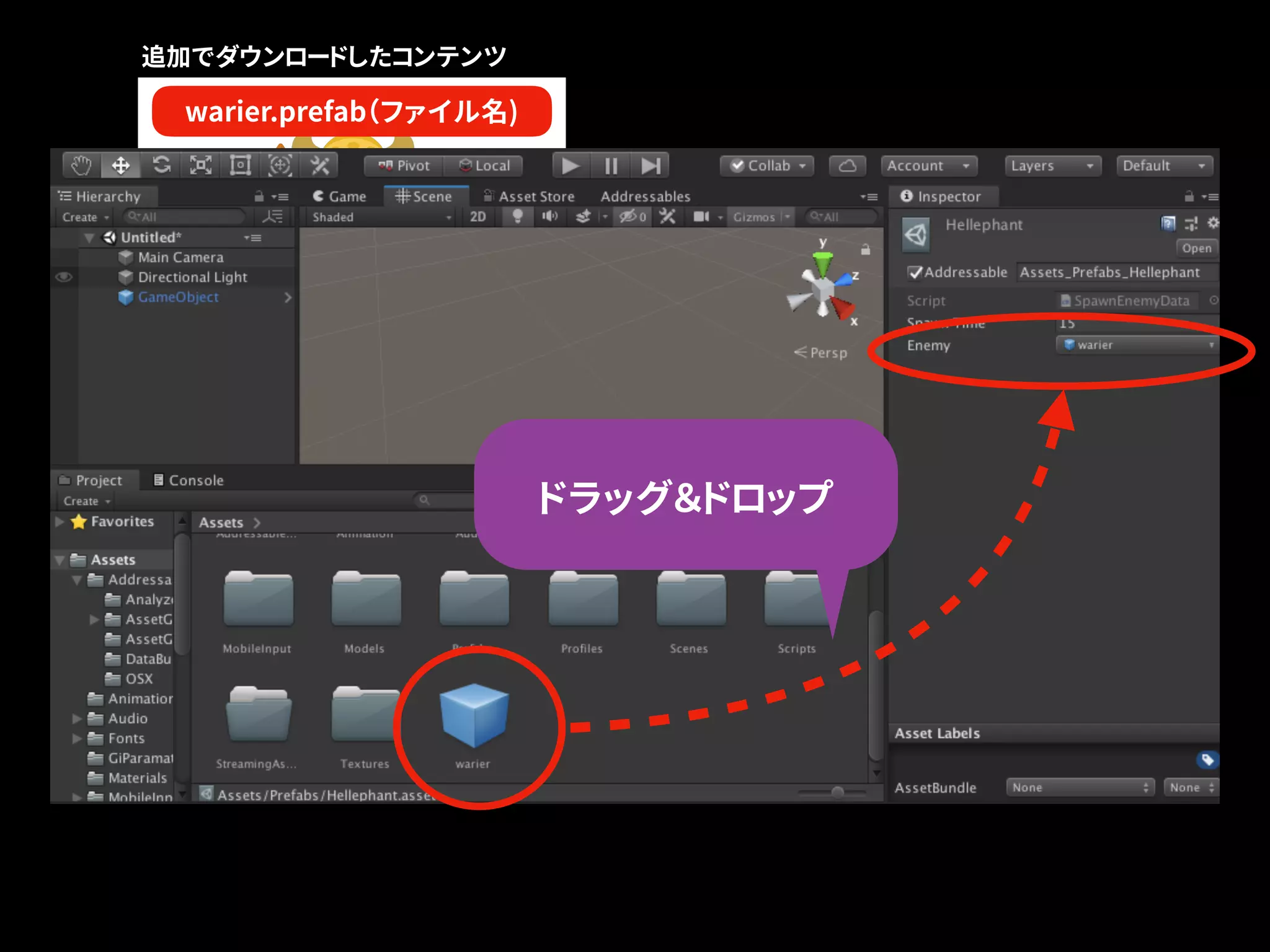Toggle Pivot handle position
Viewport: 1270px width, 952px height.
[404, 165]
